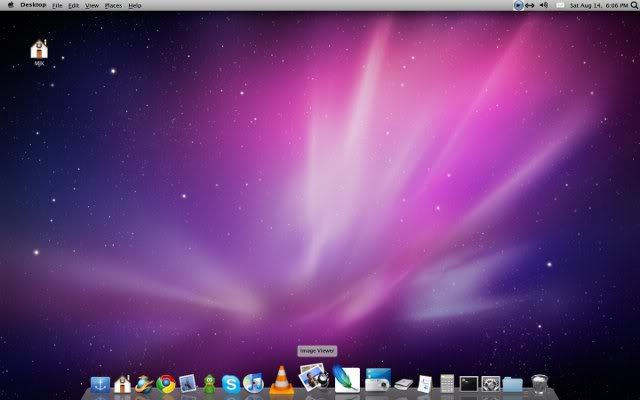Launch VLC media player cone icon
The width and height of the screenshot is (640, 400).
coord(281,381)
